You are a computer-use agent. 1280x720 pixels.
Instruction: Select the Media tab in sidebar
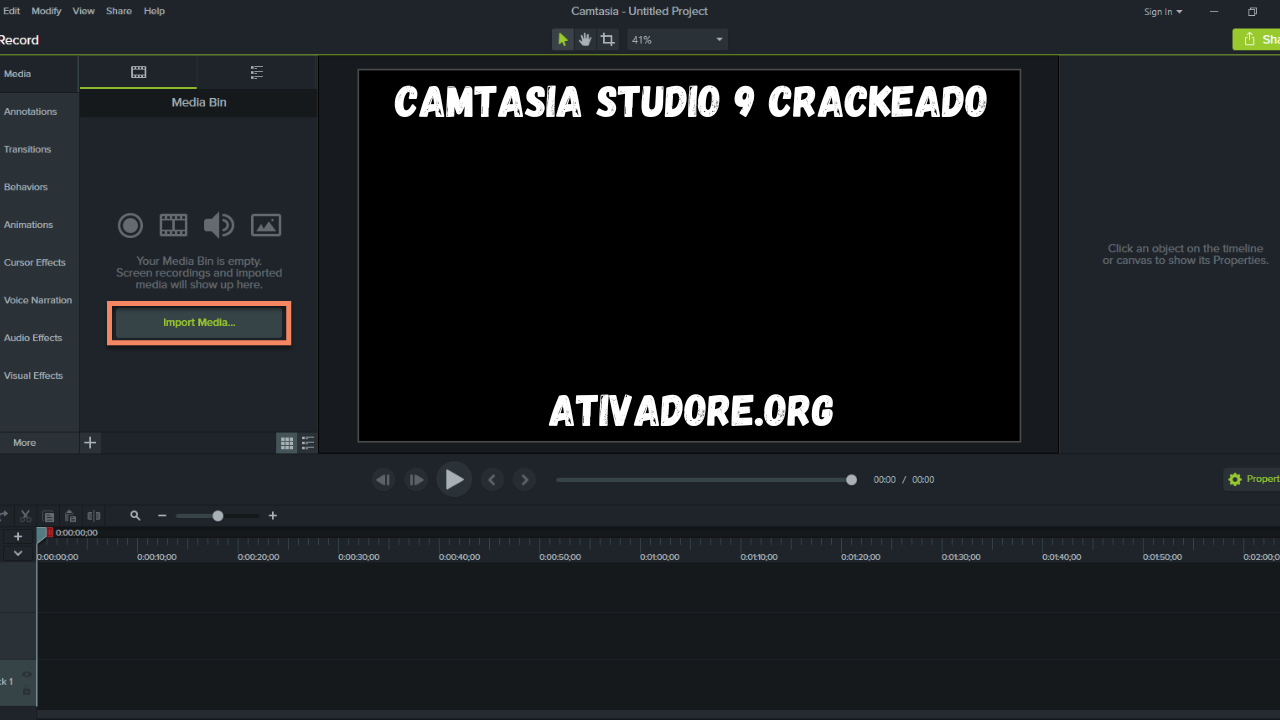click(x=39, y=74)
